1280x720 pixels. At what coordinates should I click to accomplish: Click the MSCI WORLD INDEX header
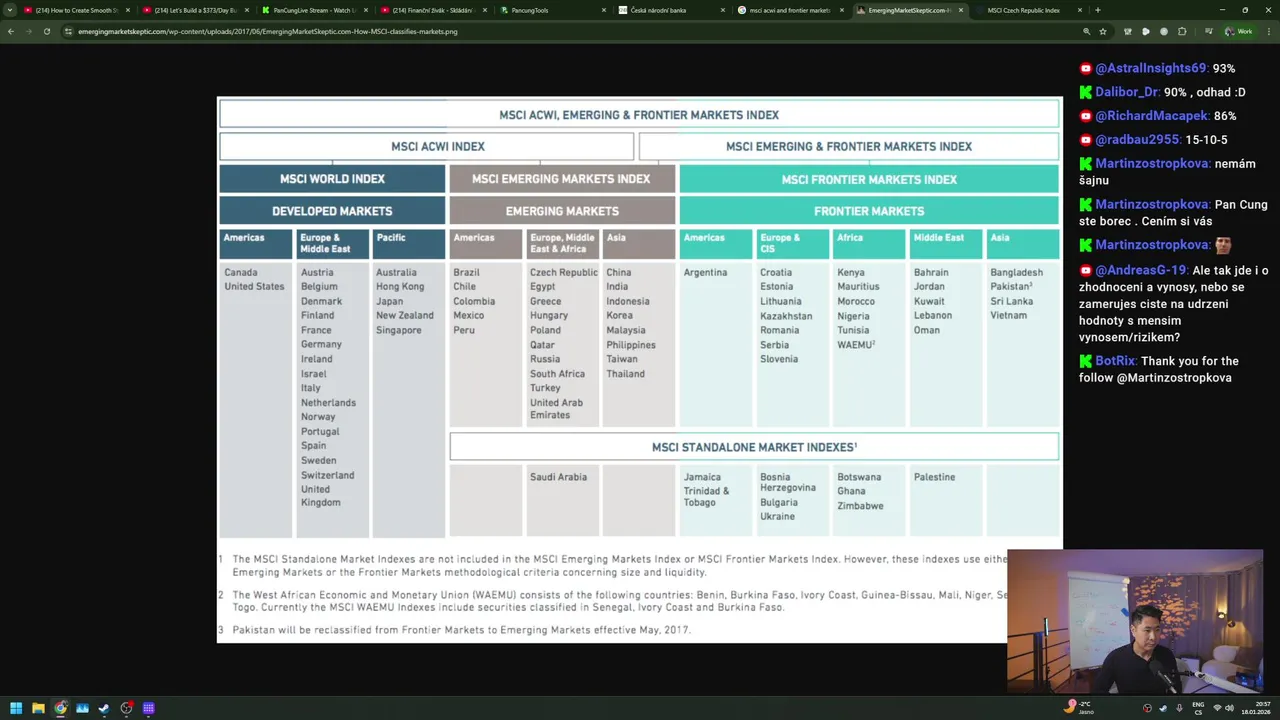pyautogui.click(x=332, y=179)
